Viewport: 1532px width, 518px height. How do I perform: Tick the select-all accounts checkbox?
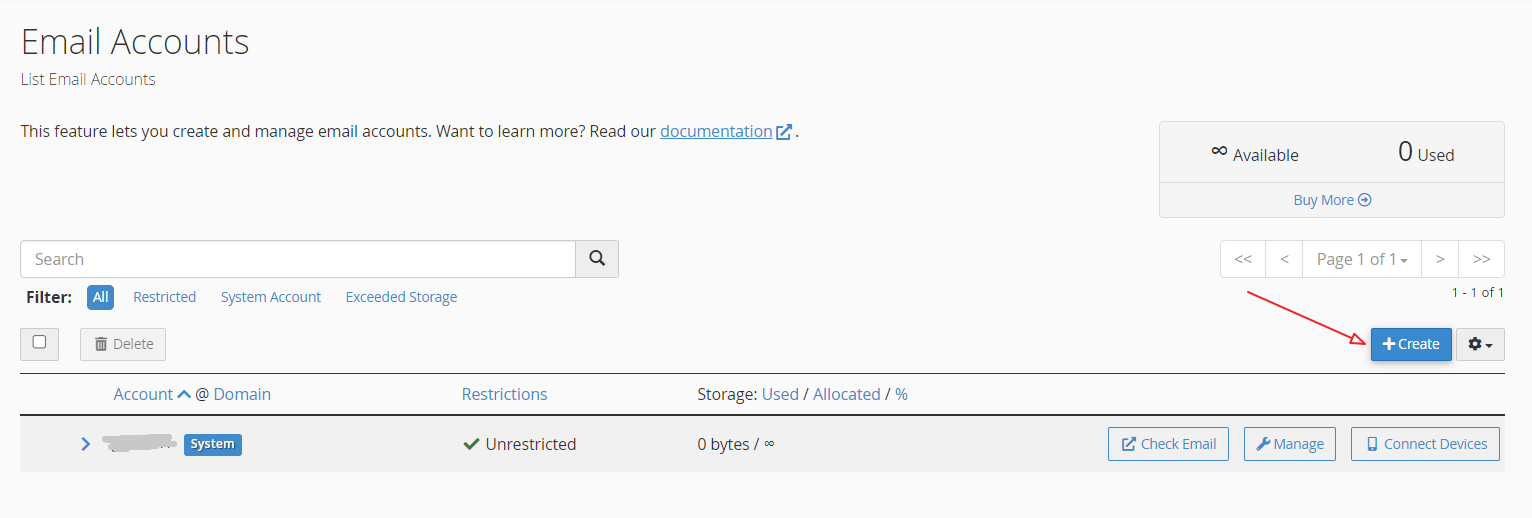coord(39,342)
